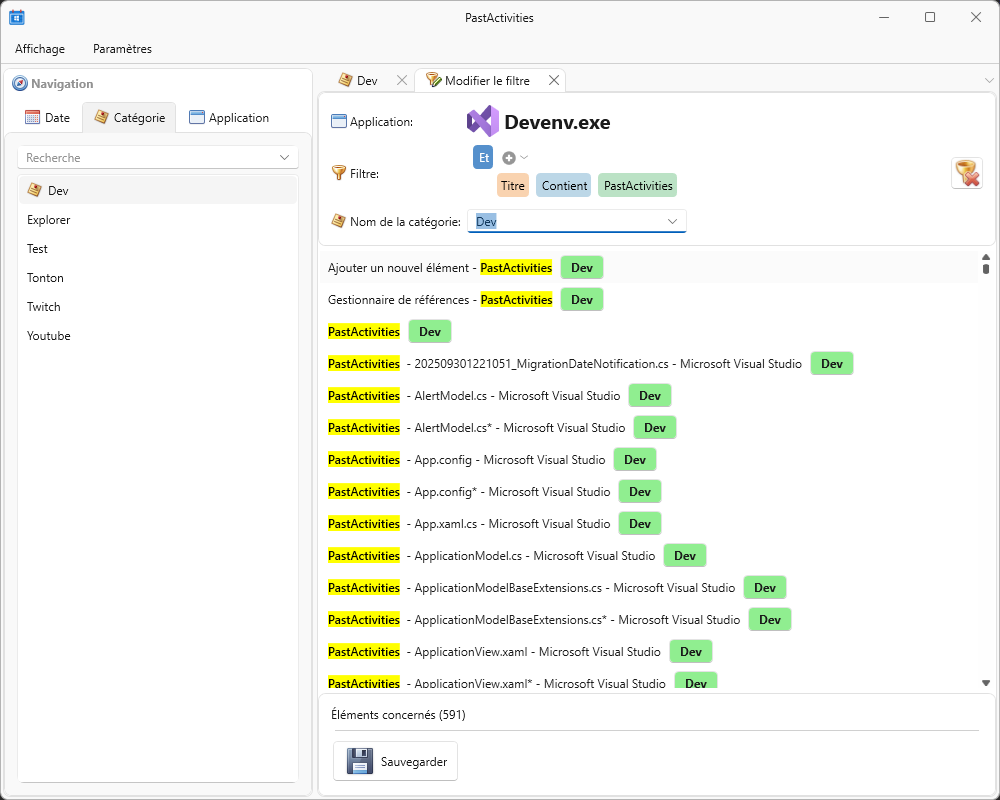
Task: Click the compass icon beside Navigation
Action: coord(20,84)
